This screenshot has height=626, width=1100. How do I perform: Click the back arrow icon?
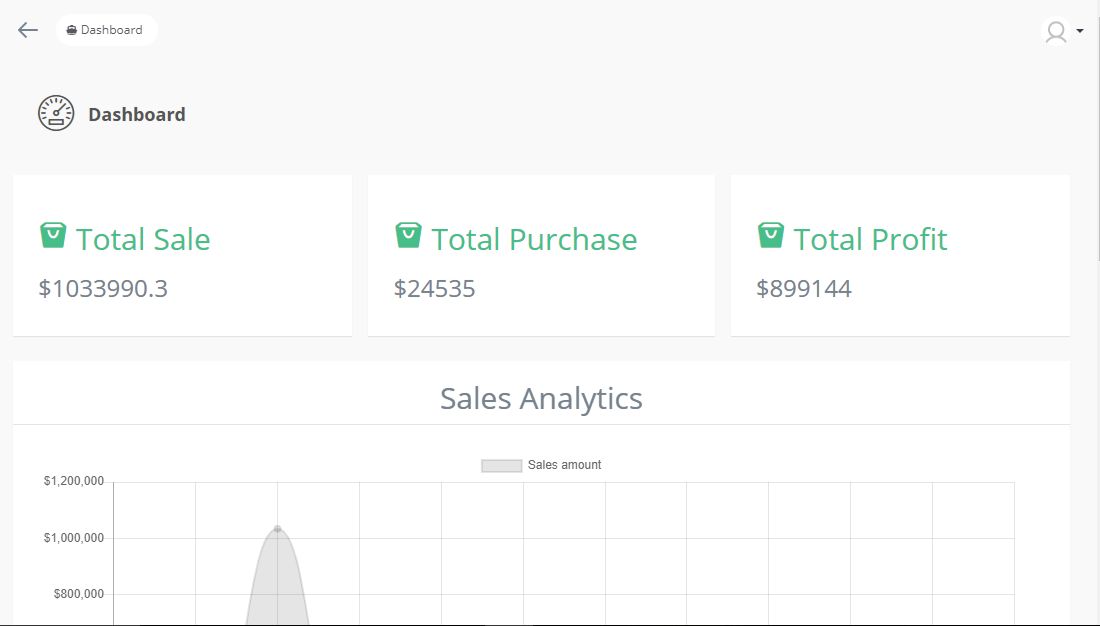tap(28, 30)
